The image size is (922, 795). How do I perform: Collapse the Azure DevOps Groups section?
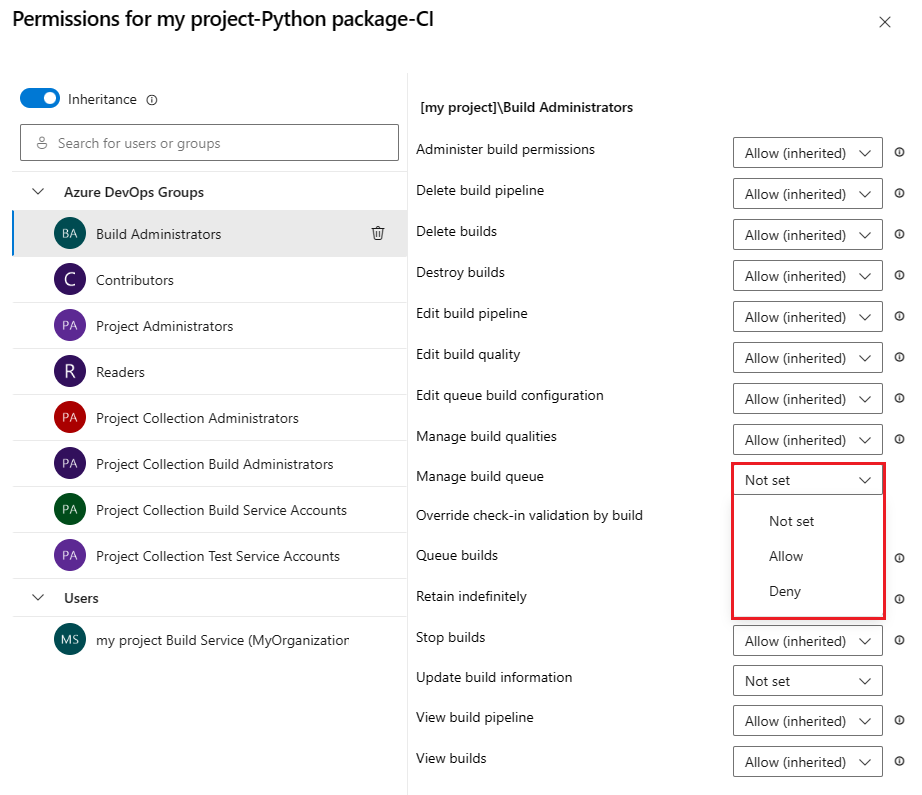38,192
